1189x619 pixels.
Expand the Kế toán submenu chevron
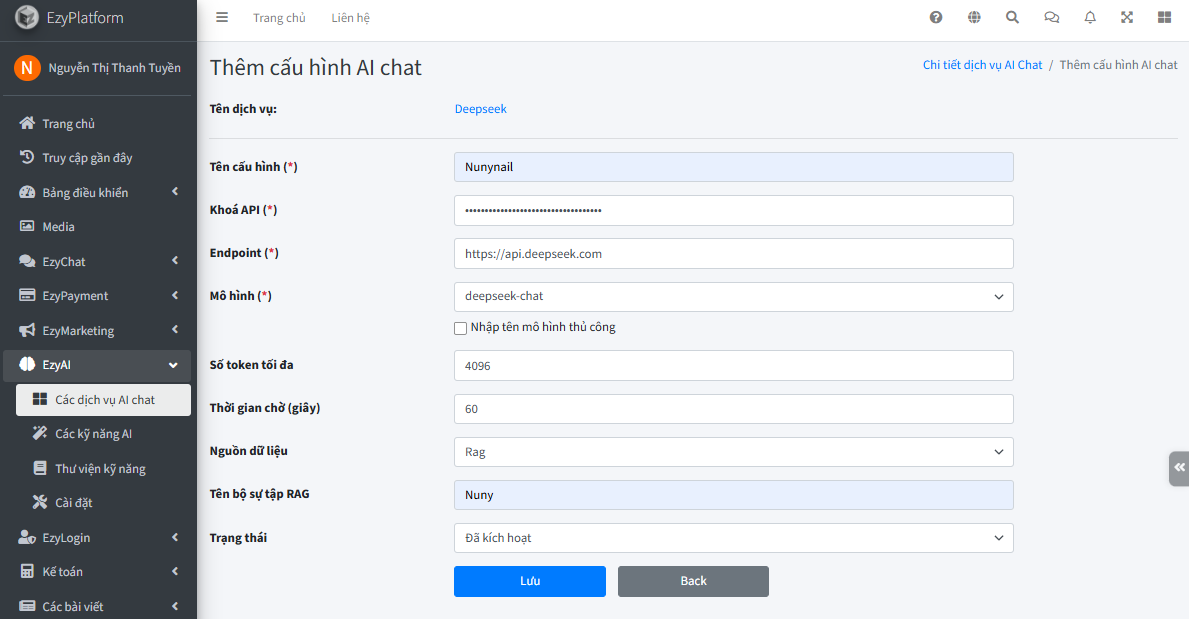point(175,571)
